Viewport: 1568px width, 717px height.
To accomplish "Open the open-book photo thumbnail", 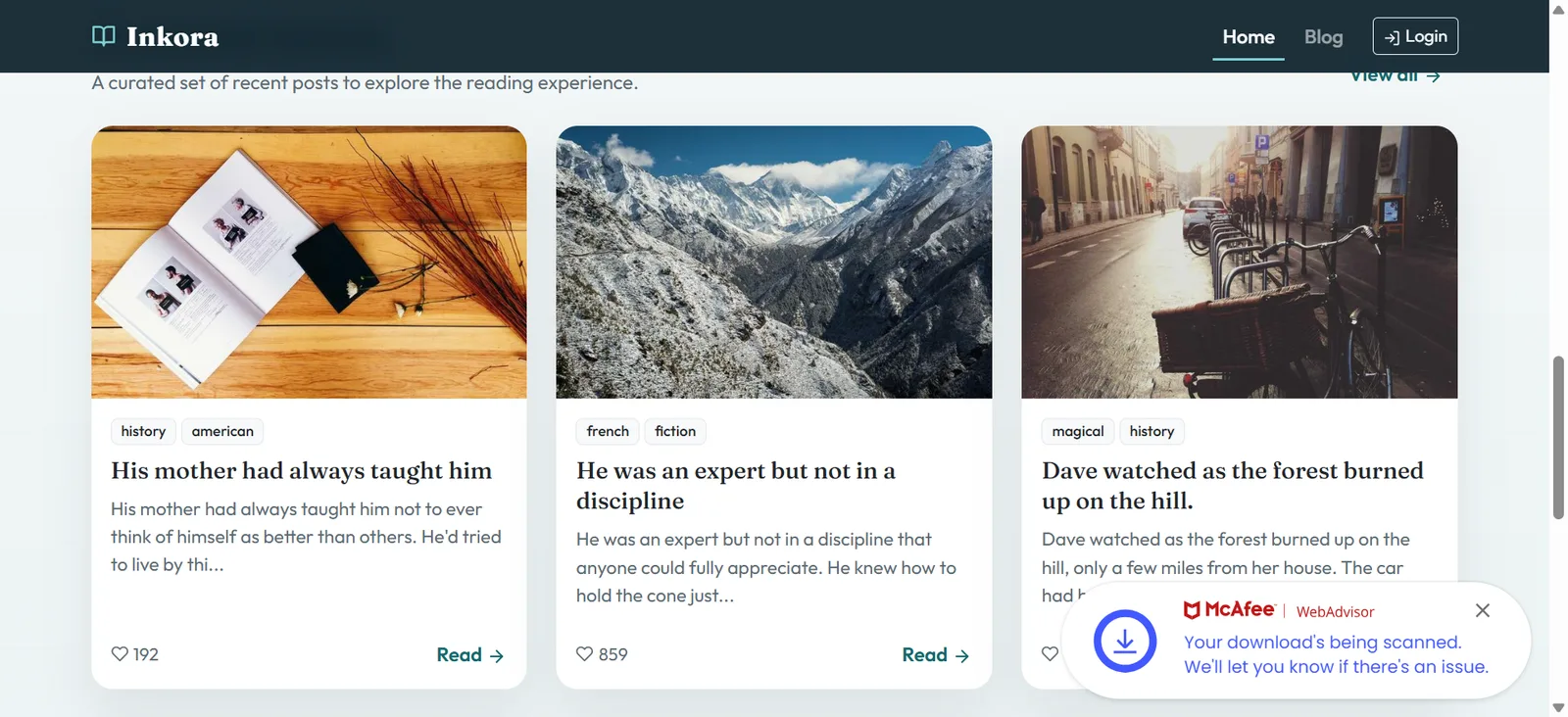I will pyautogui.click(x=309, y=262).
